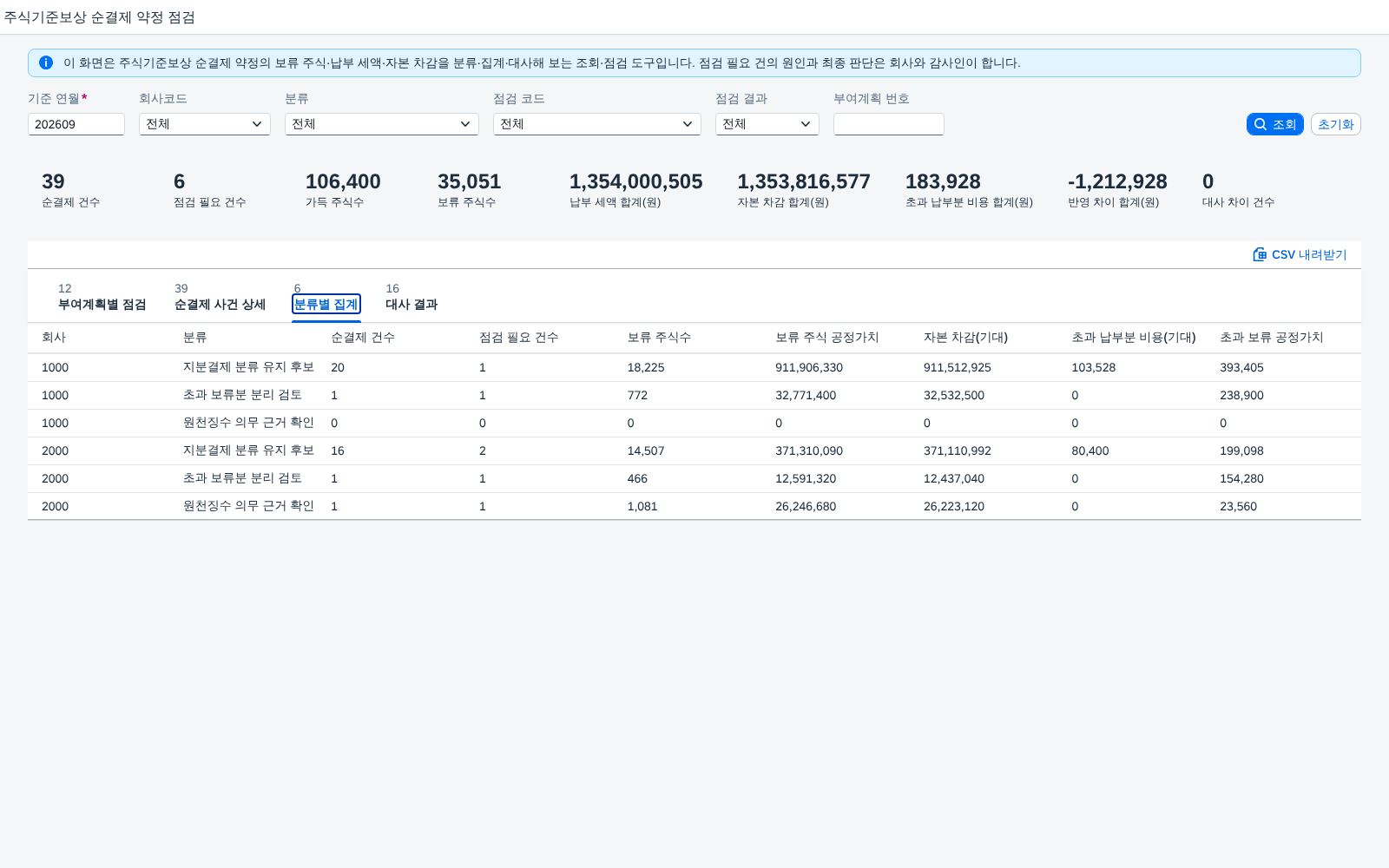This screenshot has height=868, width=1389.
Task: Click the CSV download icon
Action: point(1260,254)
